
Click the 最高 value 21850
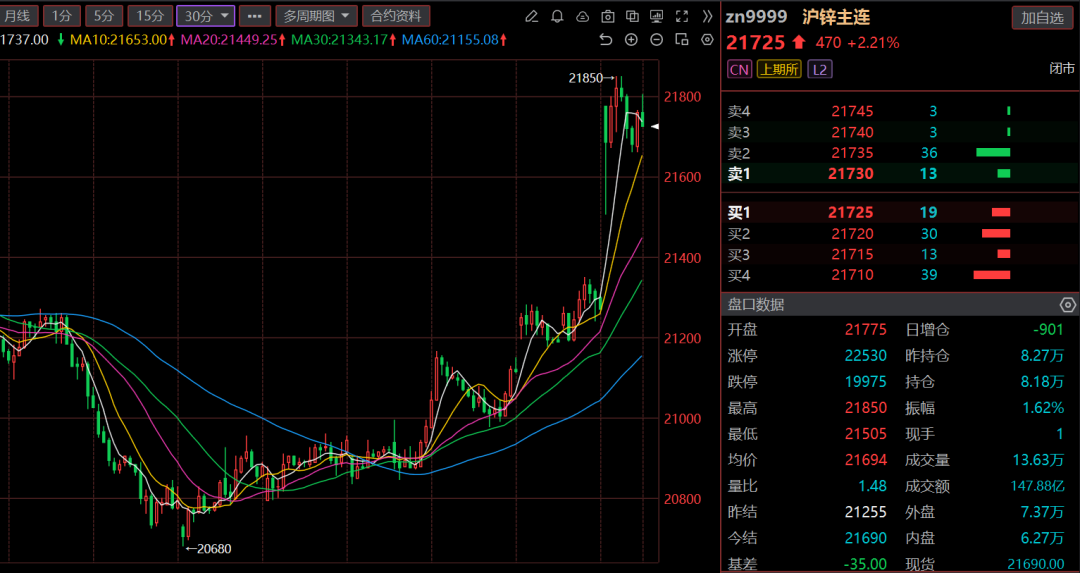pyautogui.click(x=866, y=408)
